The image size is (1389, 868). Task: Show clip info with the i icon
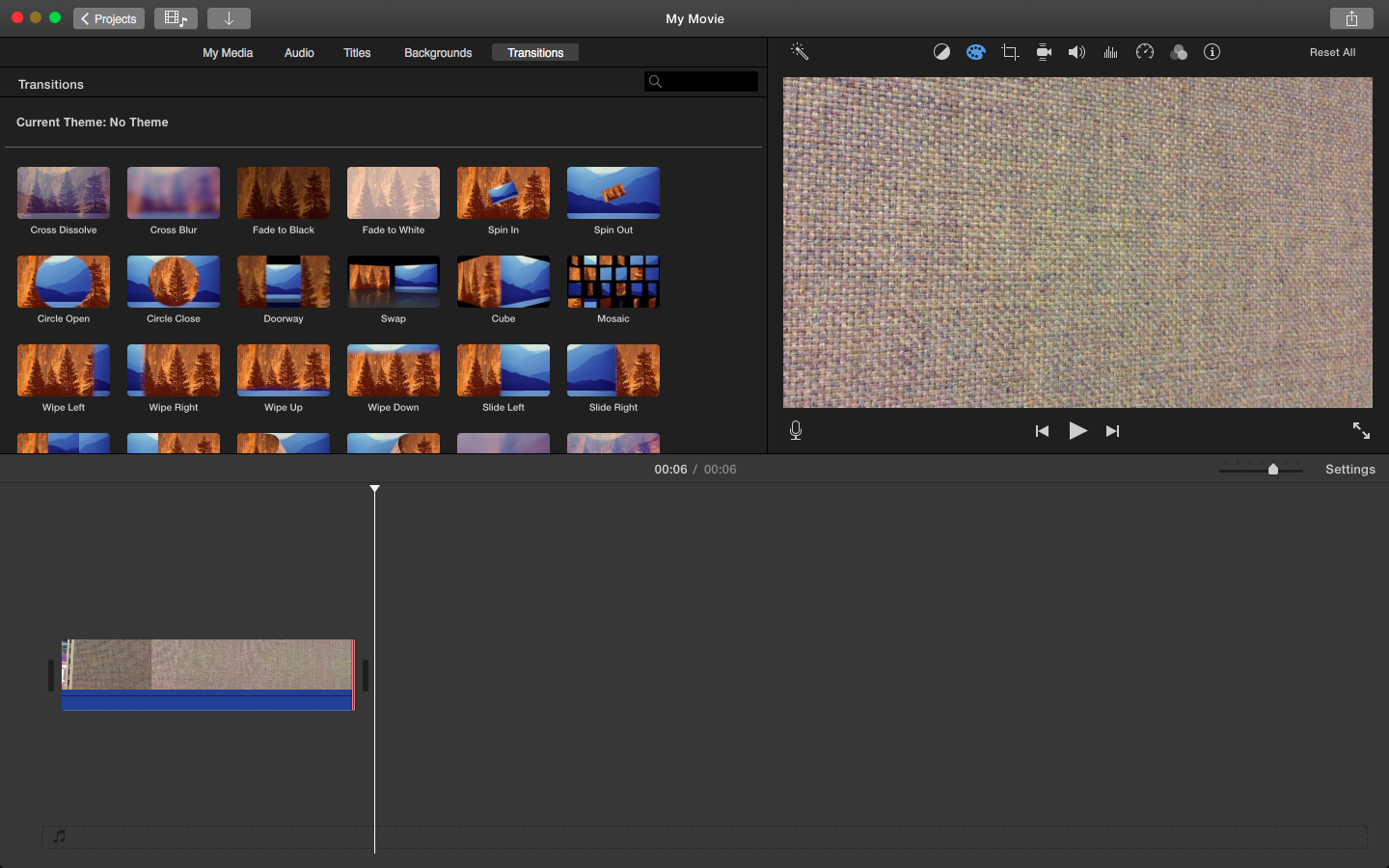coord(1212,52)
